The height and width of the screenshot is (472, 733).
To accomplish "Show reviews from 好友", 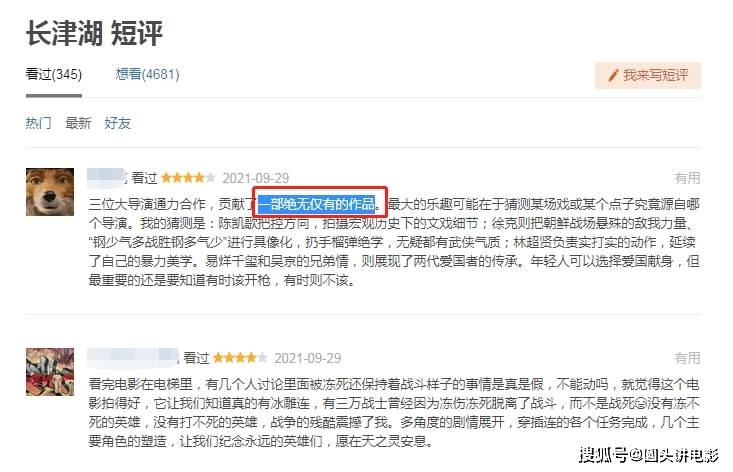I will pyautogui.click(x=117, y=123).
